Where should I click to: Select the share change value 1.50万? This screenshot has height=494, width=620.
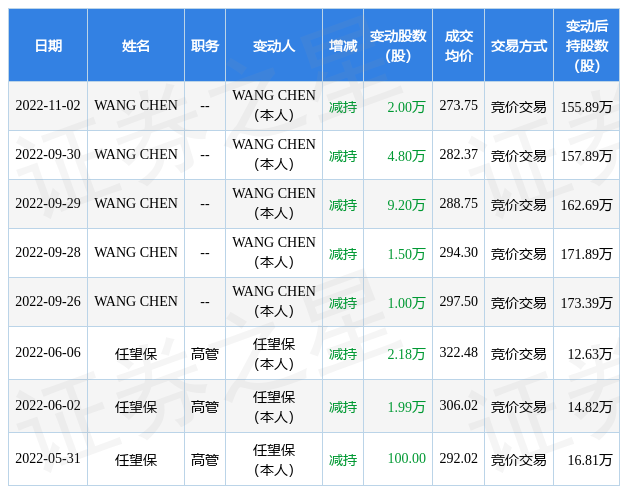tap(406, 254)
